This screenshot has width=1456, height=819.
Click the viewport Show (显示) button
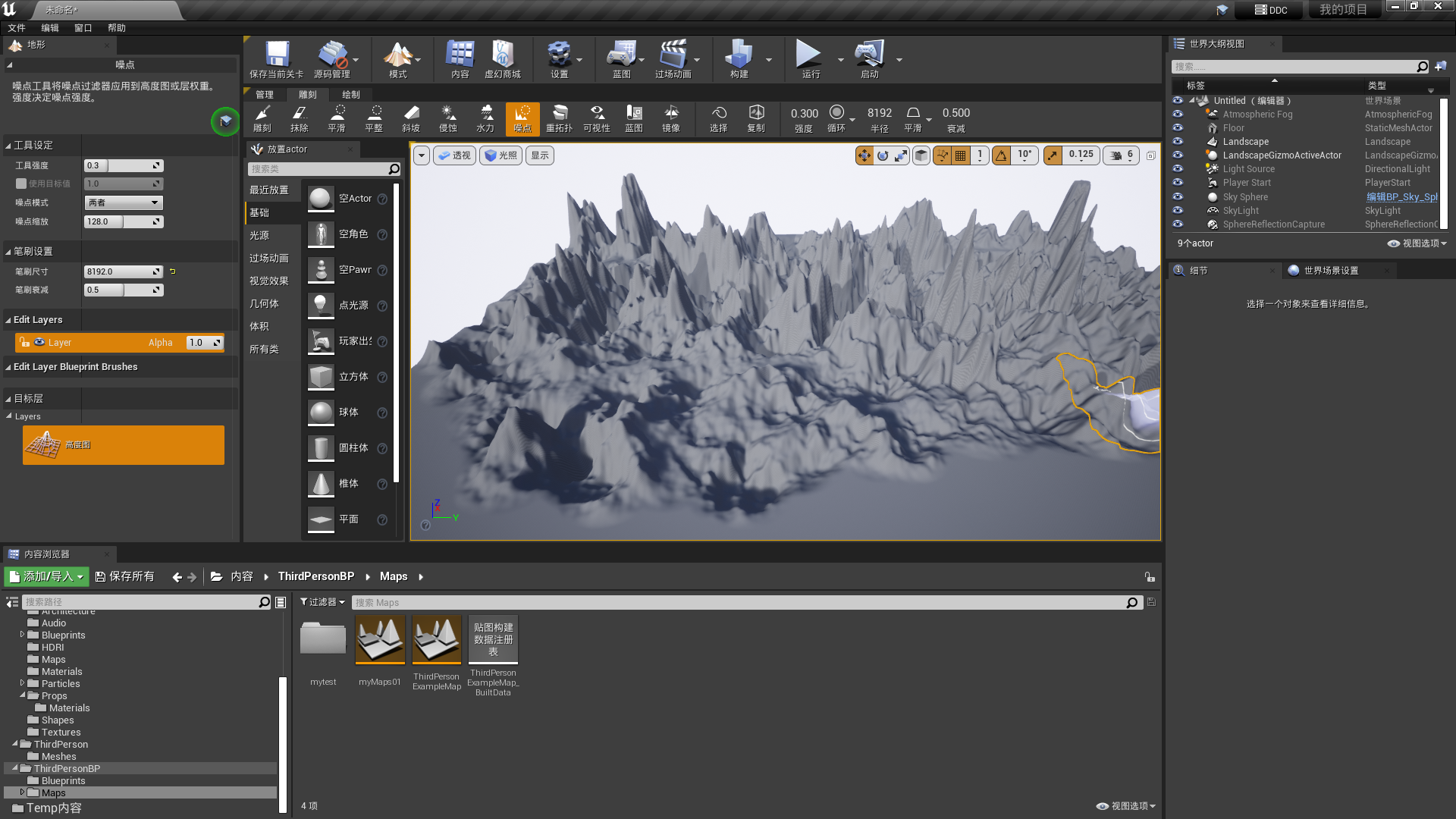540,155
